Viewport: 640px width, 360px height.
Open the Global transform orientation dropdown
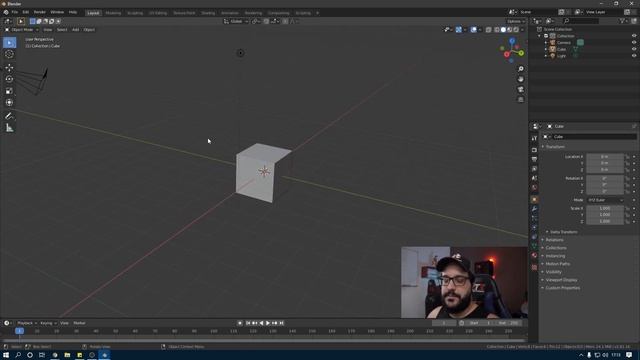click(x=236, y=21)
